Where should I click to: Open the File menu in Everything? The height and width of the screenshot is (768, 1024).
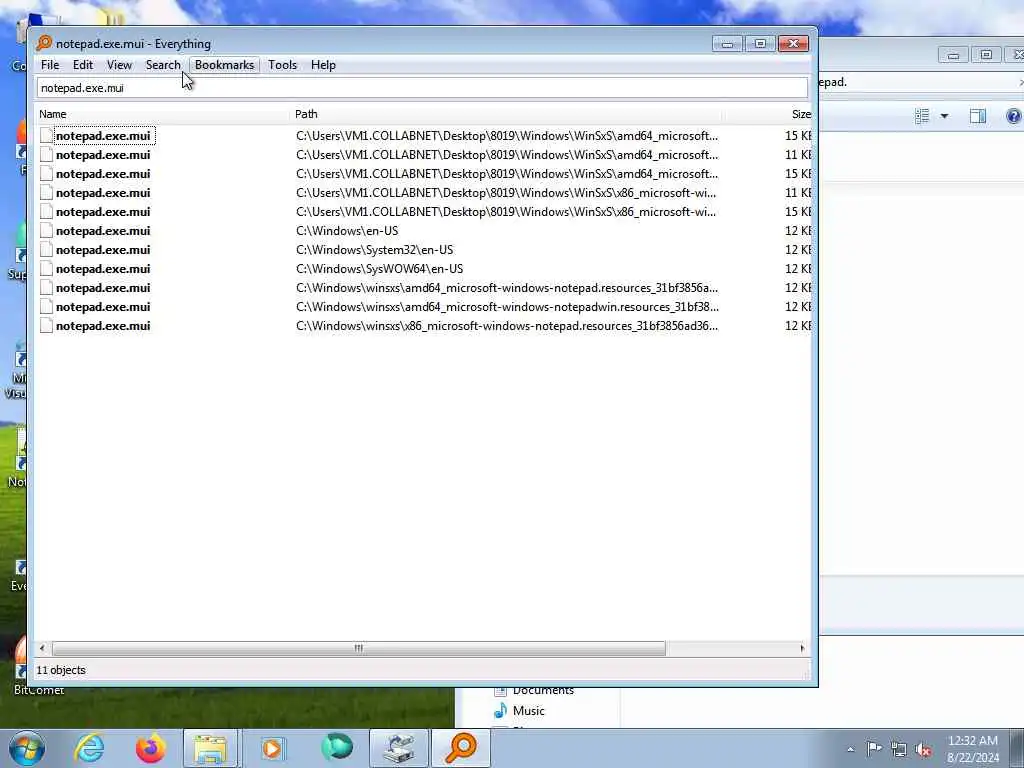[50, 65]
